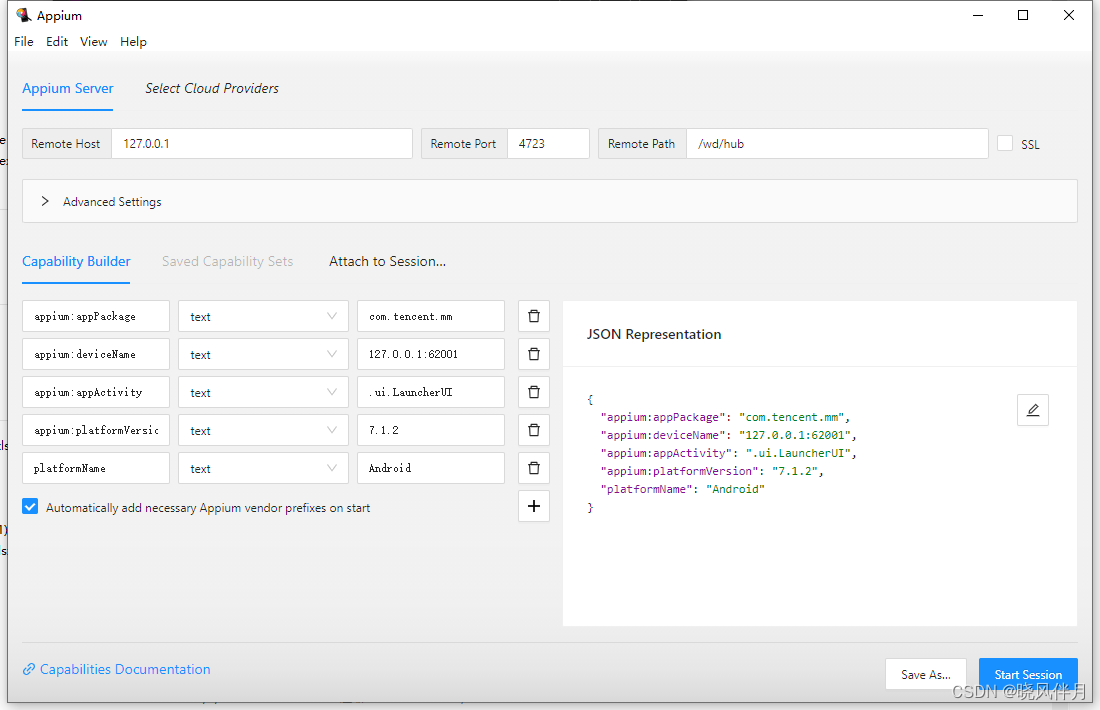Click the .ui.LauncherUI value field
The image size is (1100, 710).
pyautogui.click(x=431, y=392)
